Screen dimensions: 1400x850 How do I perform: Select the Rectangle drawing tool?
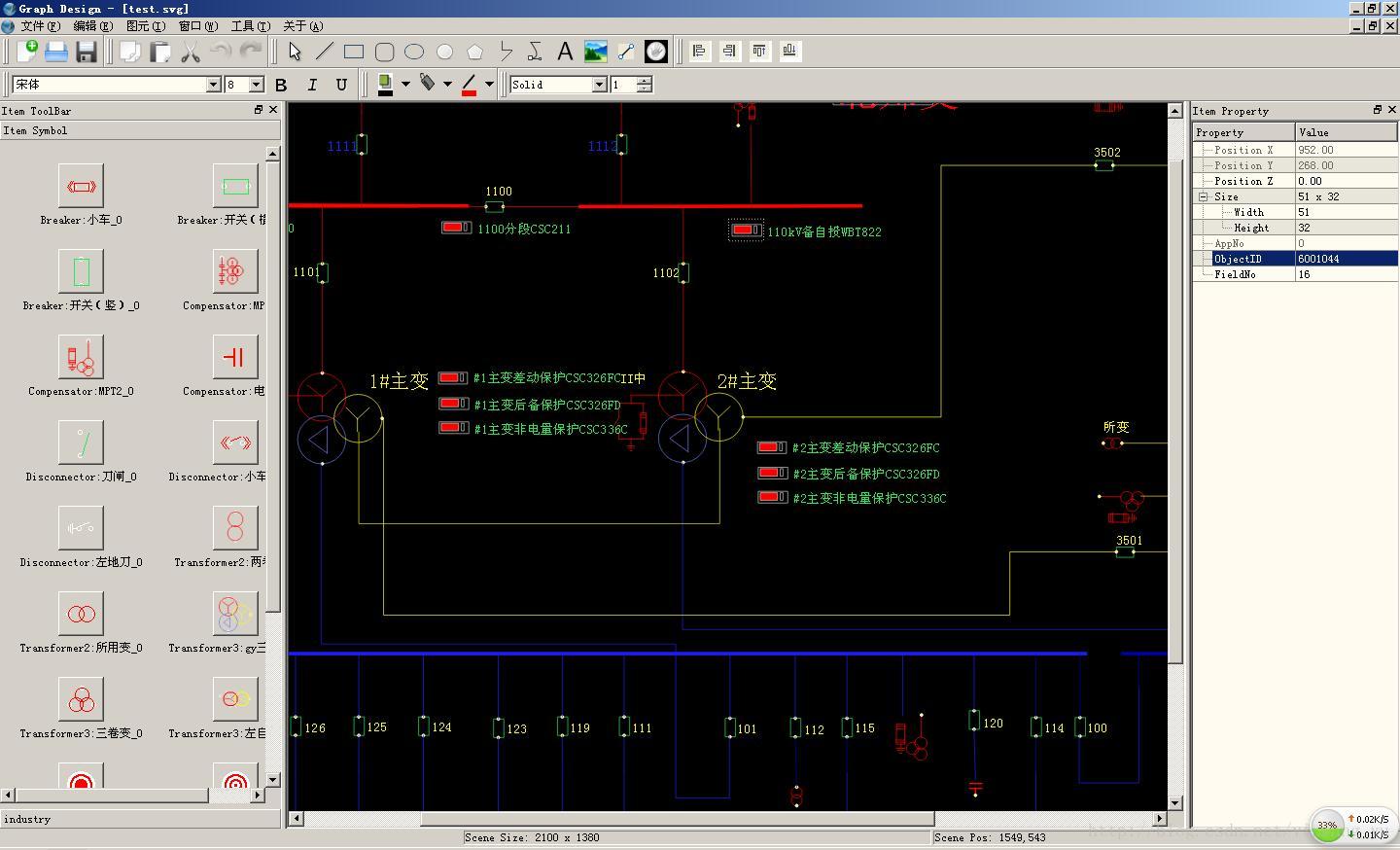pyautogui.click(x=354, y=52)
